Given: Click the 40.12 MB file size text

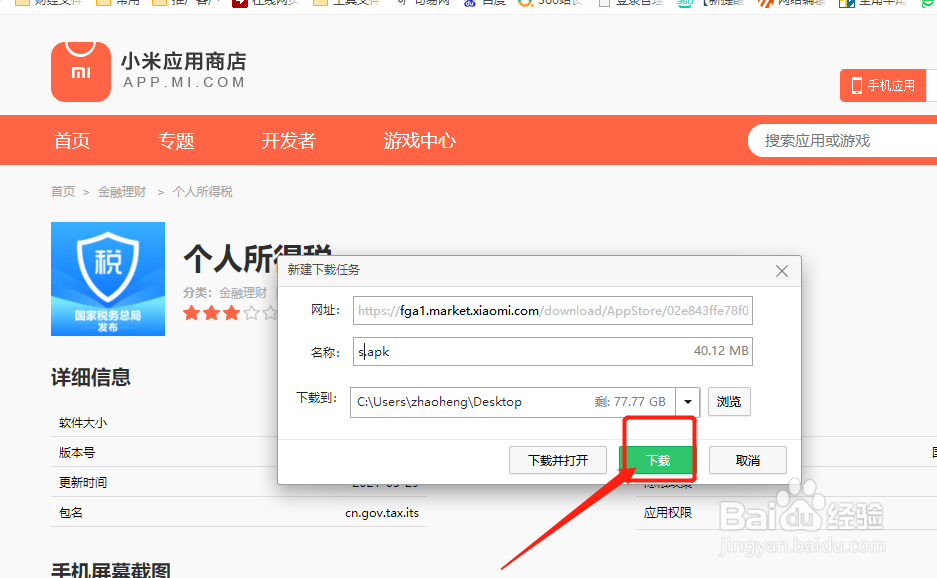Looking at the screenshot, I should click(721, 351).
